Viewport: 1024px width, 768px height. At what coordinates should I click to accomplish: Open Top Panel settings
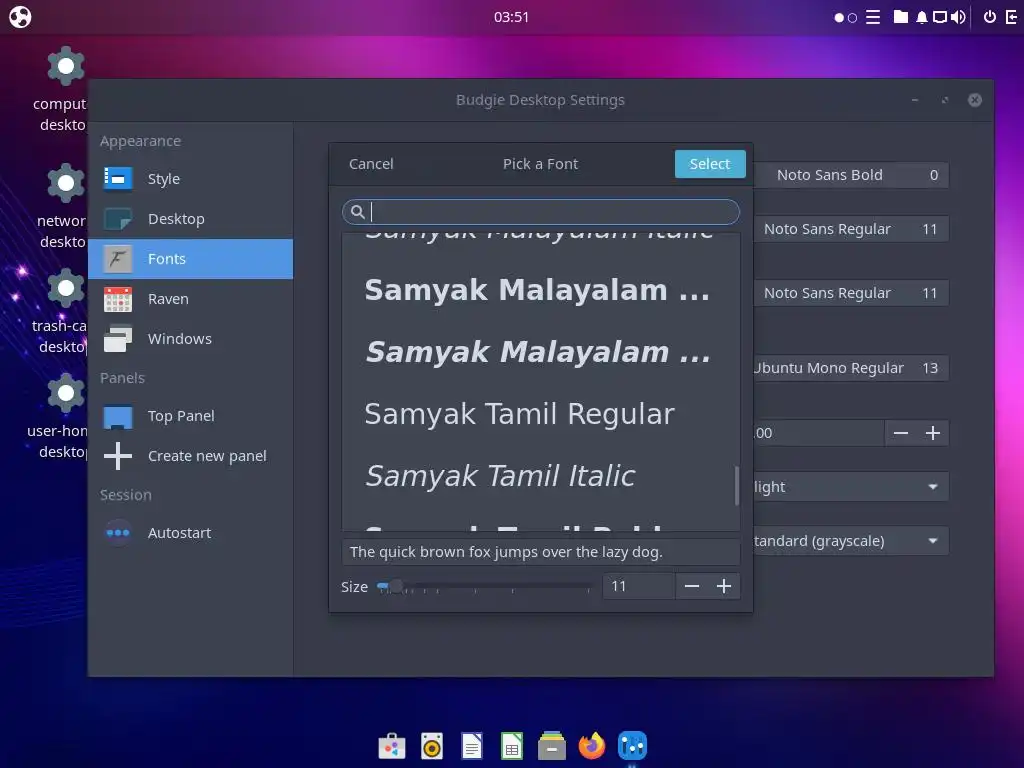point(190,416)
